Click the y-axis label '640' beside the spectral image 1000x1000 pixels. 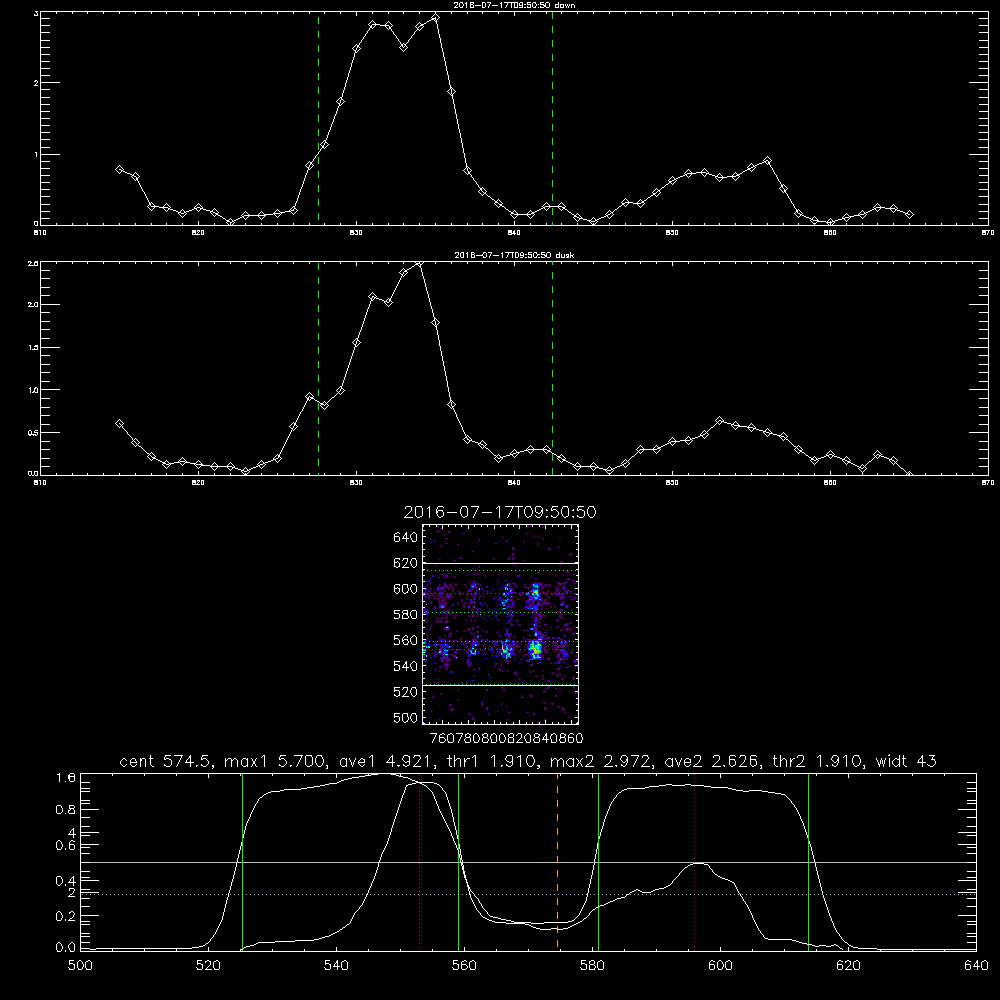[406, 537]
